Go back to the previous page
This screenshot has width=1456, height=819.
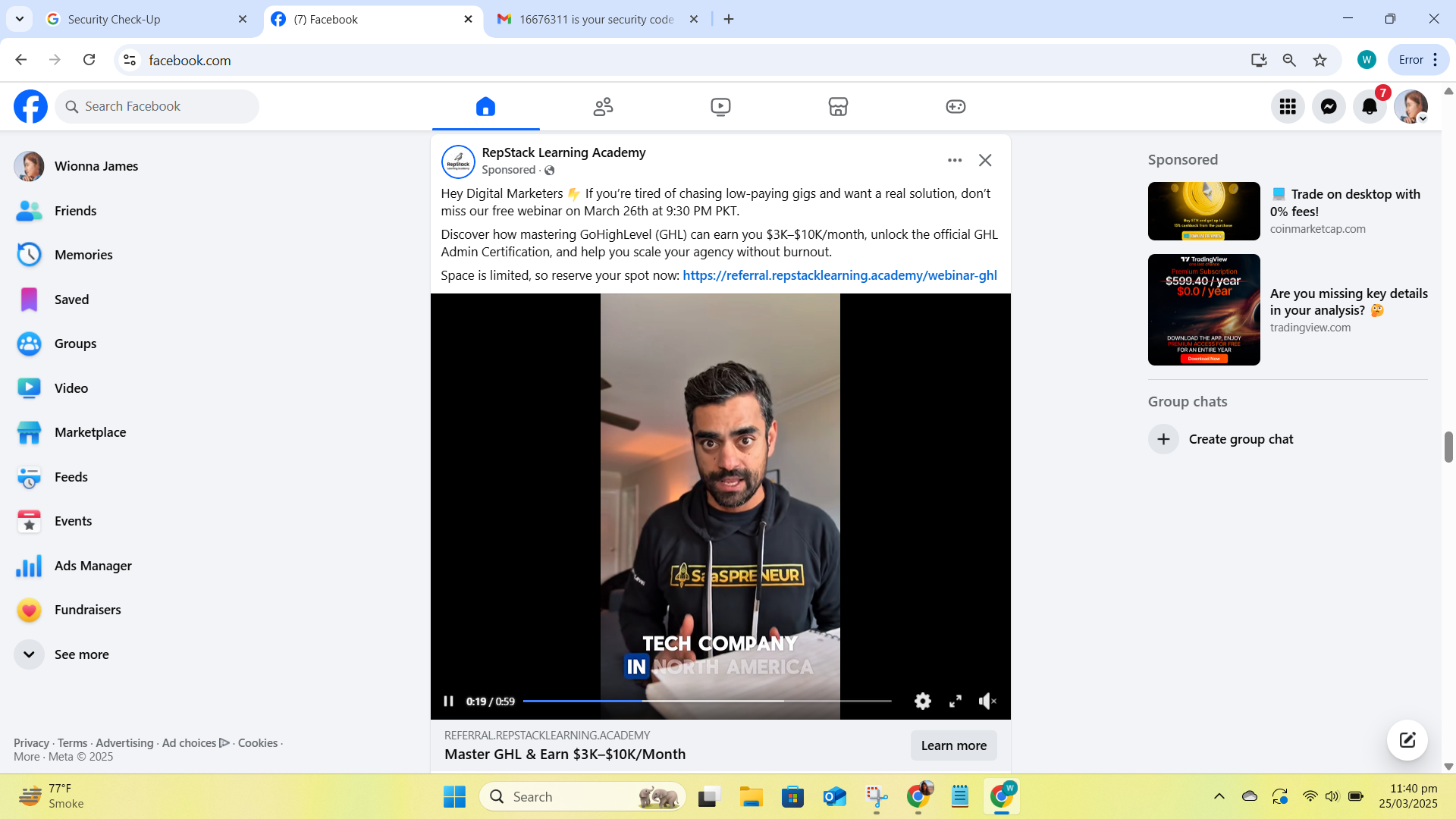[20, 60]
